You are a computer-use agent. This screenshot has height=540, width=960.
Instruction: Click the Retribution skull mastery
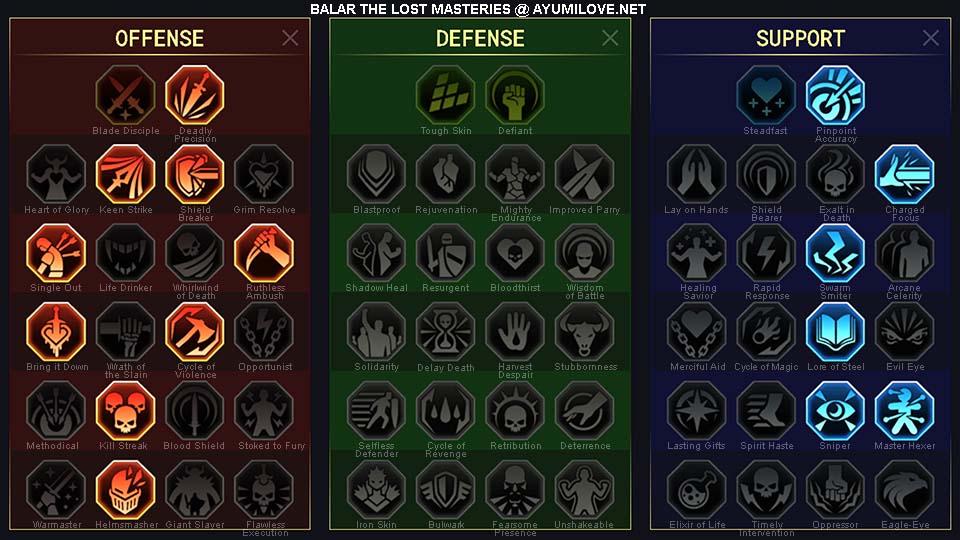(x=515, y=411)
